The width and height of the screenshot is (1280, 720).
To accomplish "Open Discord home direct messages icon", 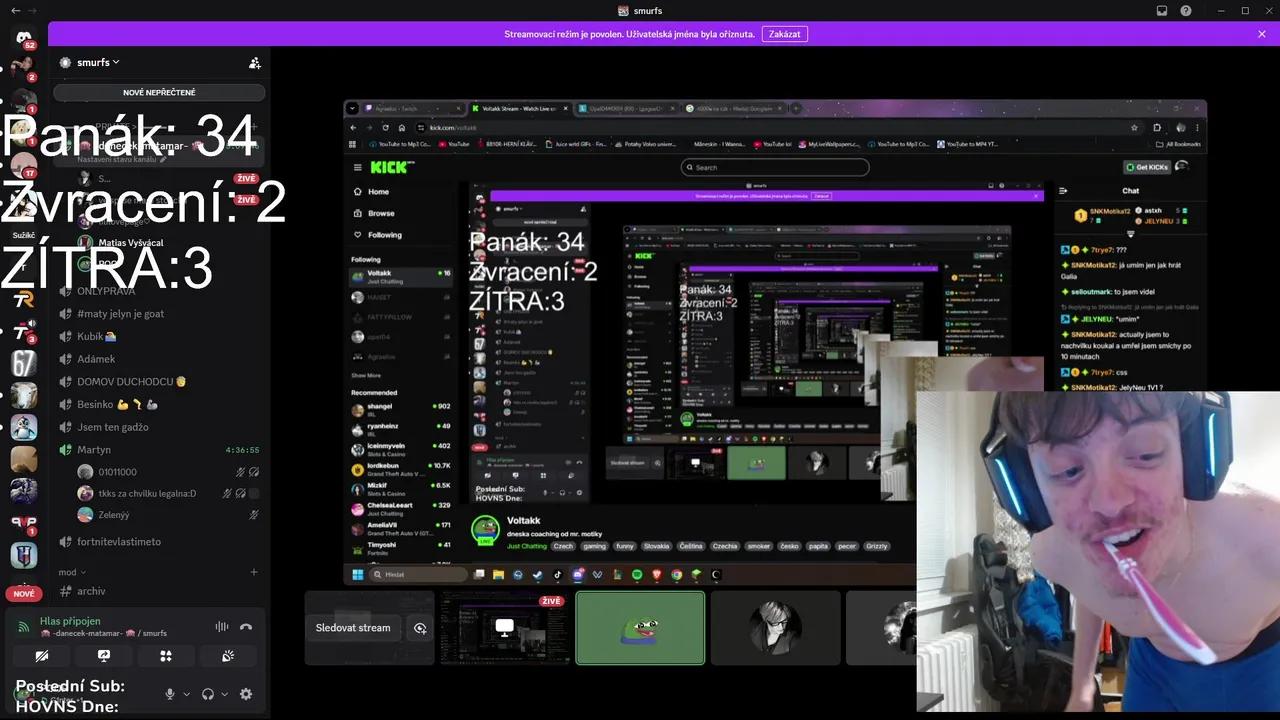I will point(24,38).
